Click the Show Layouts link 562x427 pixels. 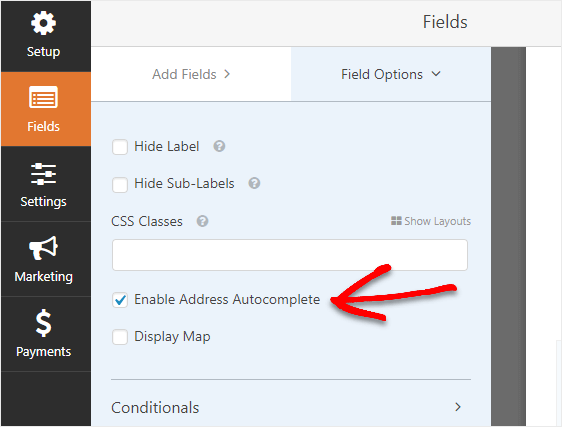click(431, 221)
